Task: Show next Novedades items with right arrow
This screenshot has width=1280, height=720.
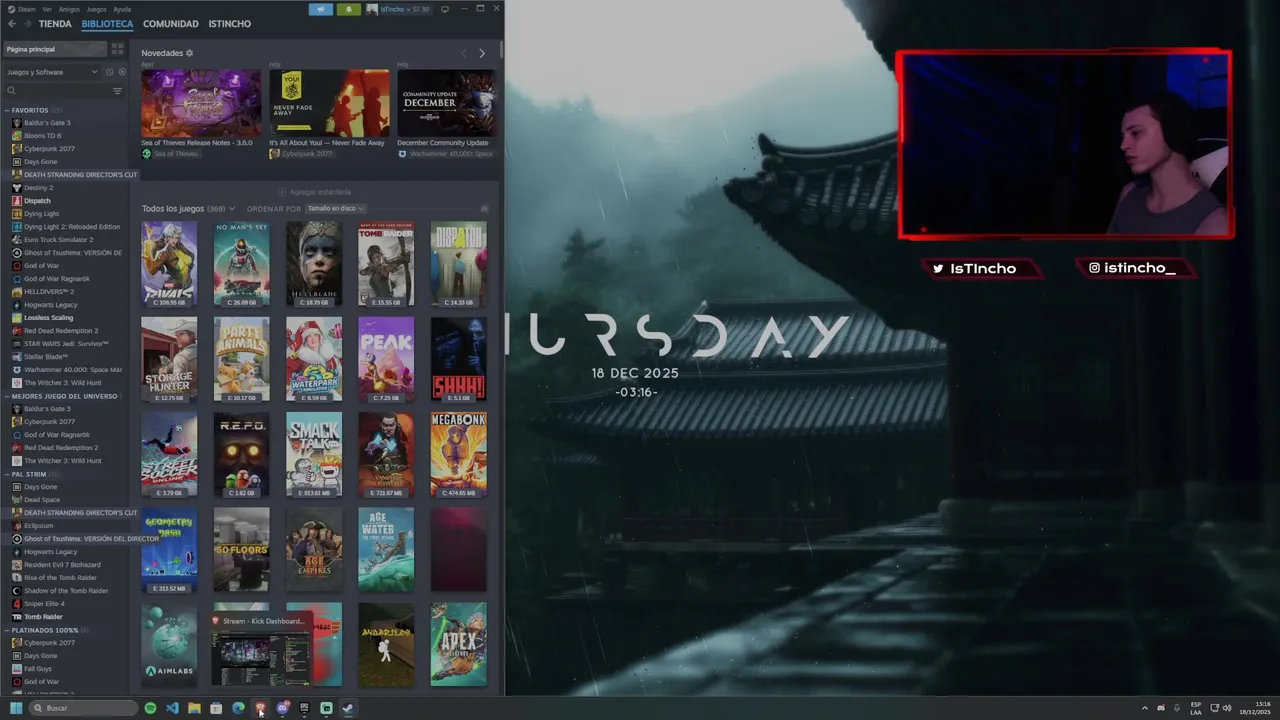Action: [481, 53]
